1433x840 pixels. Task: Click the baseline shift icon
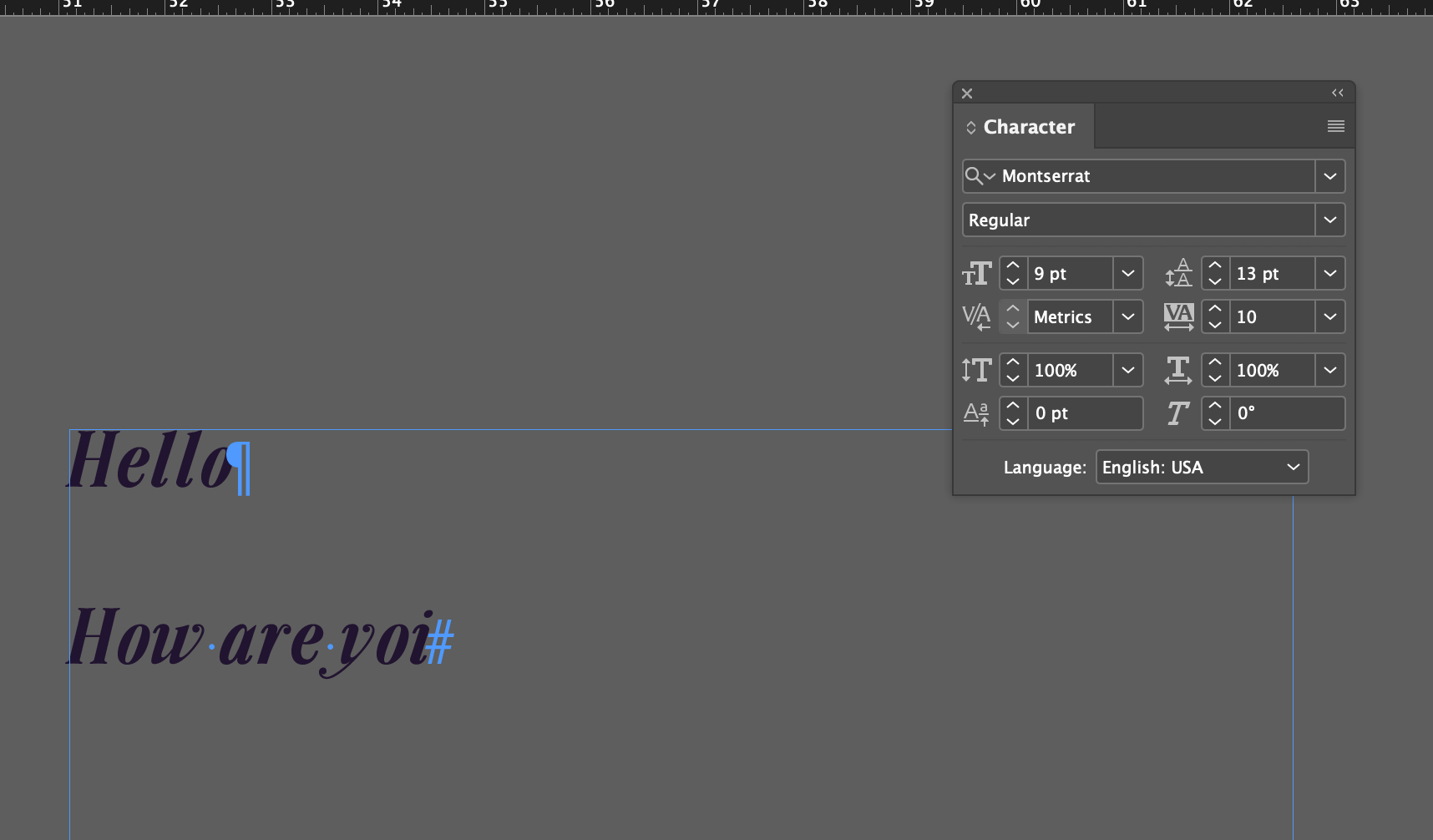pyautogui.click(x=976, y=414)
